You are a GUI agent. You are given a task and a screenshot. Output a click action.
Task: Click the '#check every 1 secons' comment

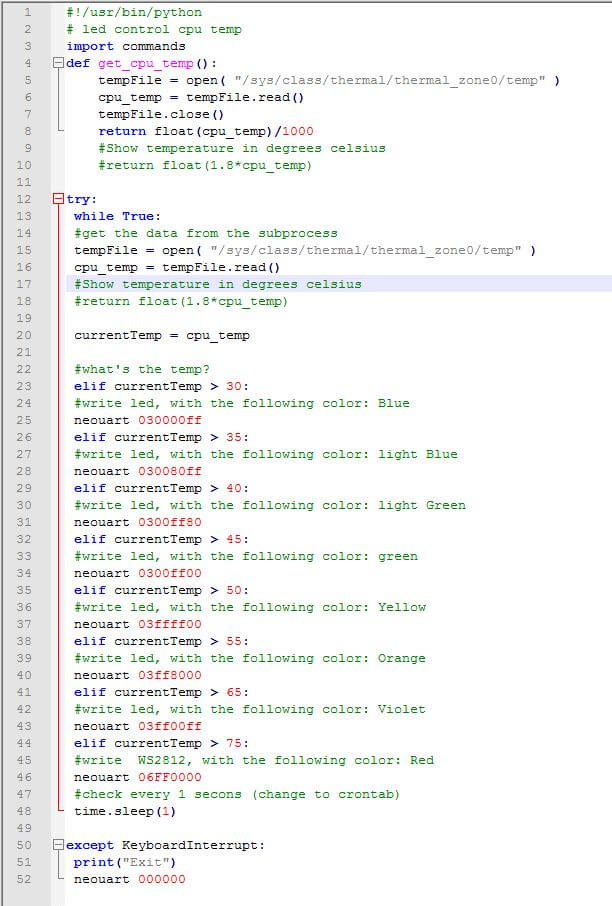coord(237,794)
